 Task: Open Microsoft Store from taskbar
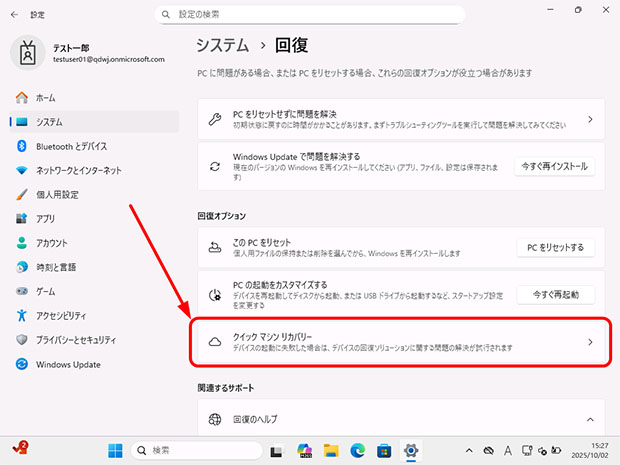pyautogui.click(x=384, y=450)
